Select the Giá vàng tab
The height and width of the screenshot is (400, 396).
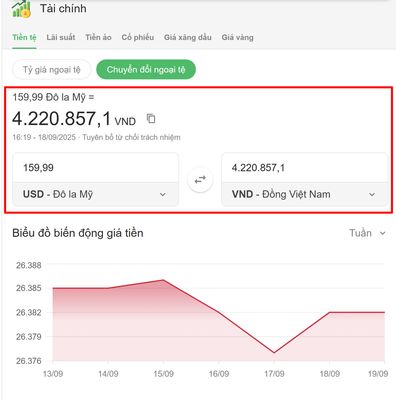click(x=238, y=37)
